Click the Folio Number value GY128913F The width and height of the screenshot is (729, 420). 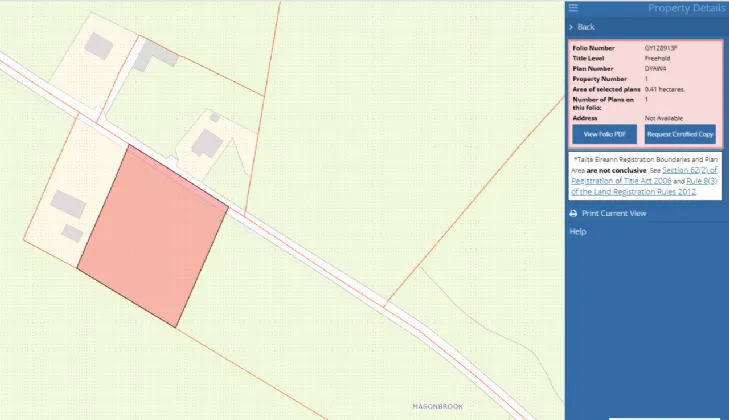(661, 48)
